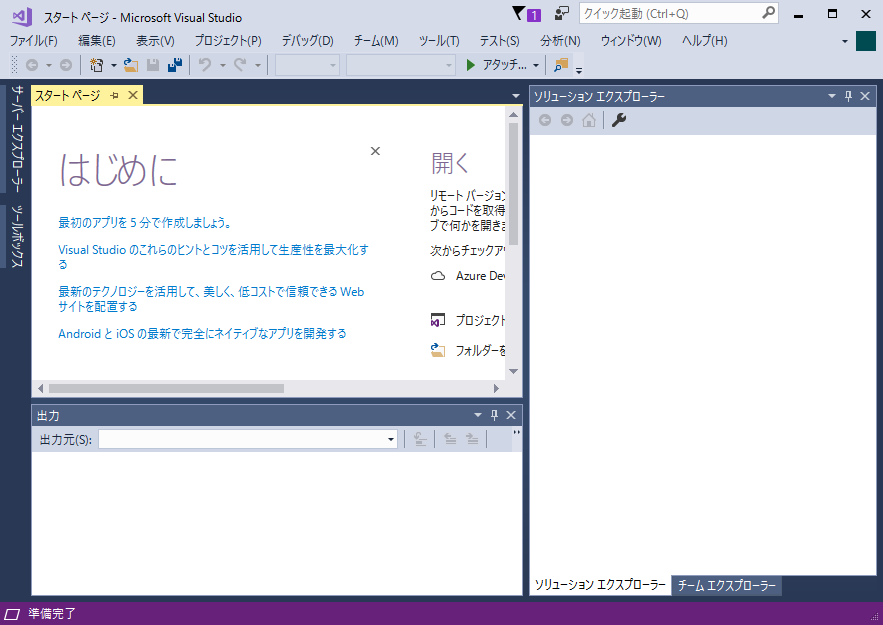The image size is (883, 625).
Task: Click Android and iOS native apps link
Action: [202, 333]
